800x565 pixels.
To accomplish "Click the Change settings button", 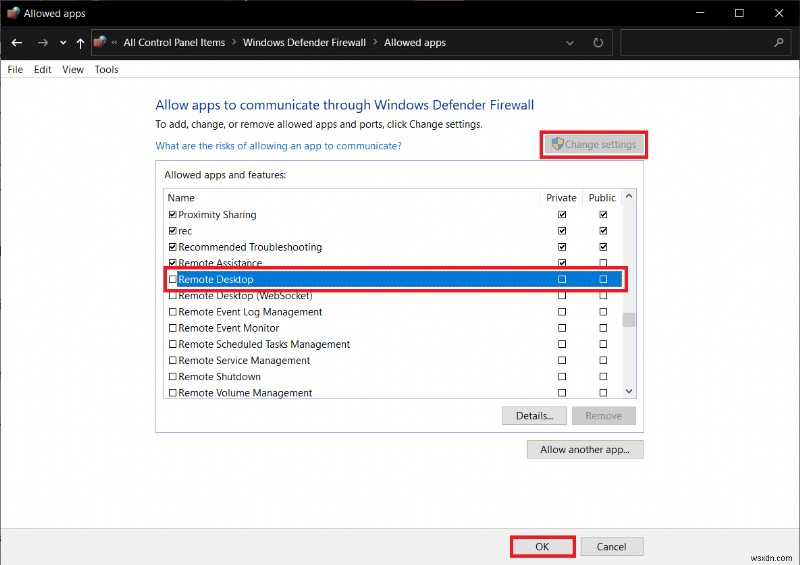I will pyautogui.click(x=594, y=144).
